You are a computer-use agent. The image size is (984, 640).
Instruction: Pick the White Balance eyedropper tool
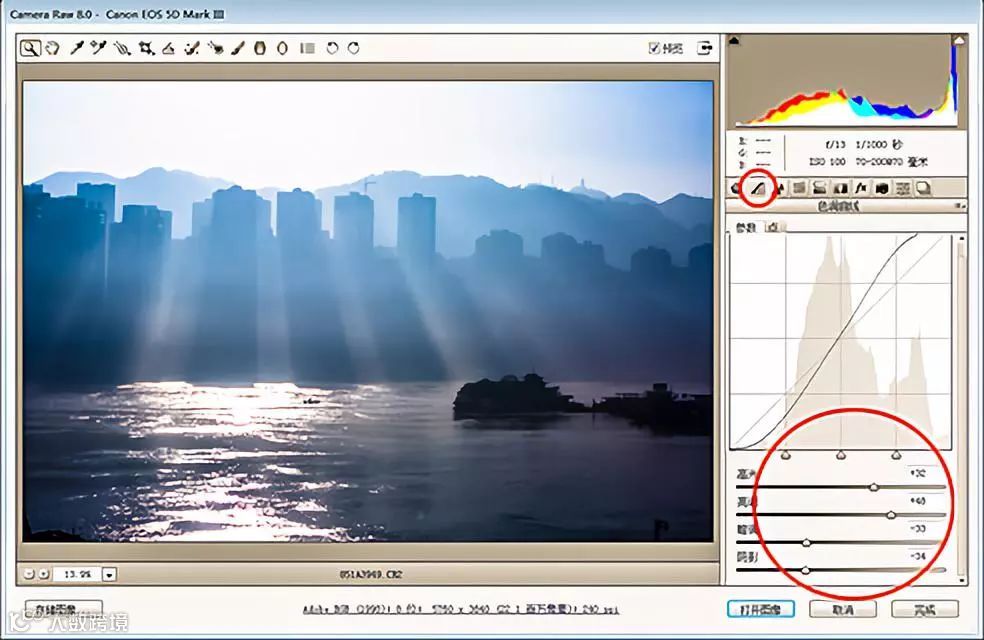click(77, 48)
